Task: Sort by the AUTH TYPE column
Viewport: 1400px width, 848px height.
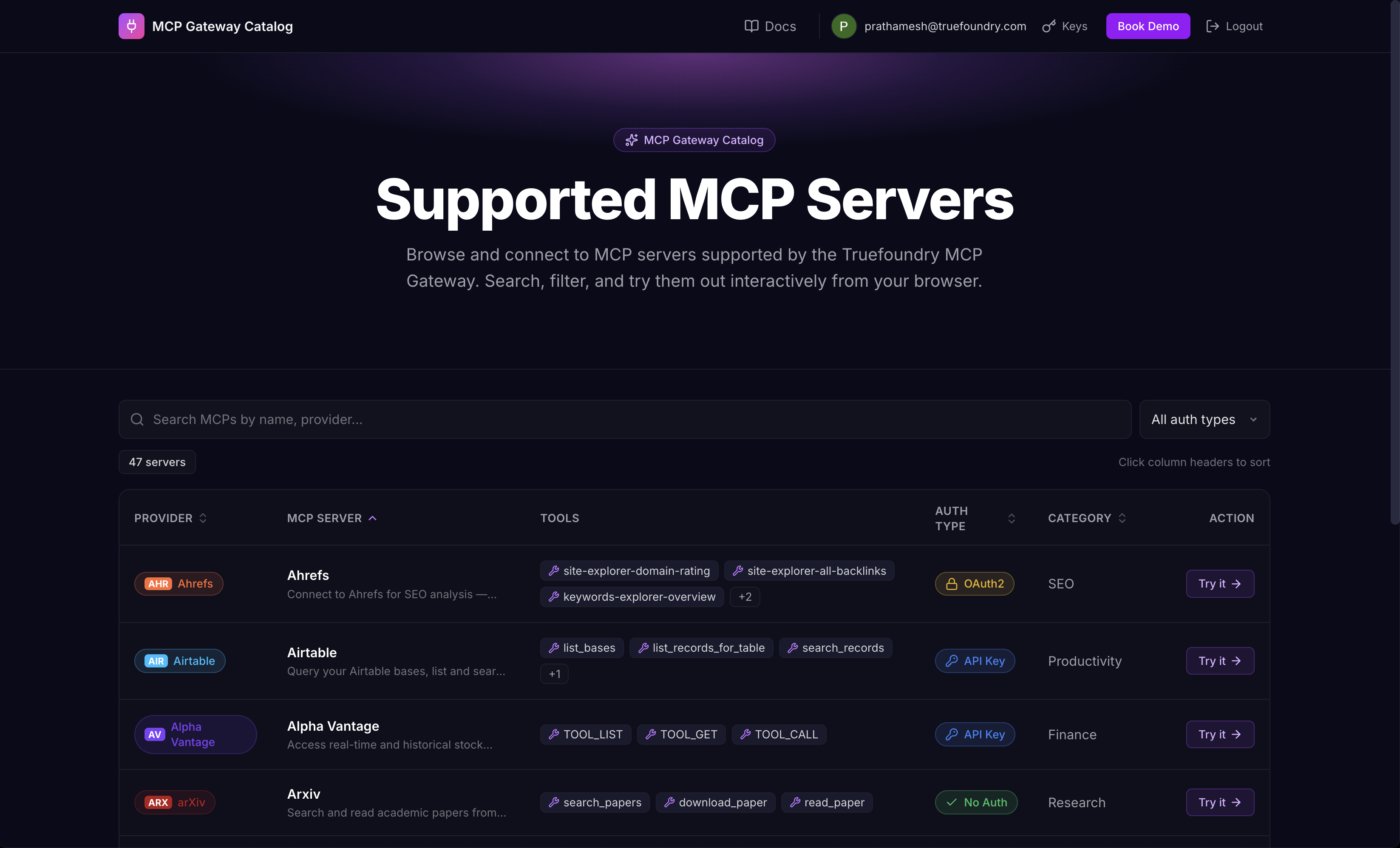Action: 975,519
